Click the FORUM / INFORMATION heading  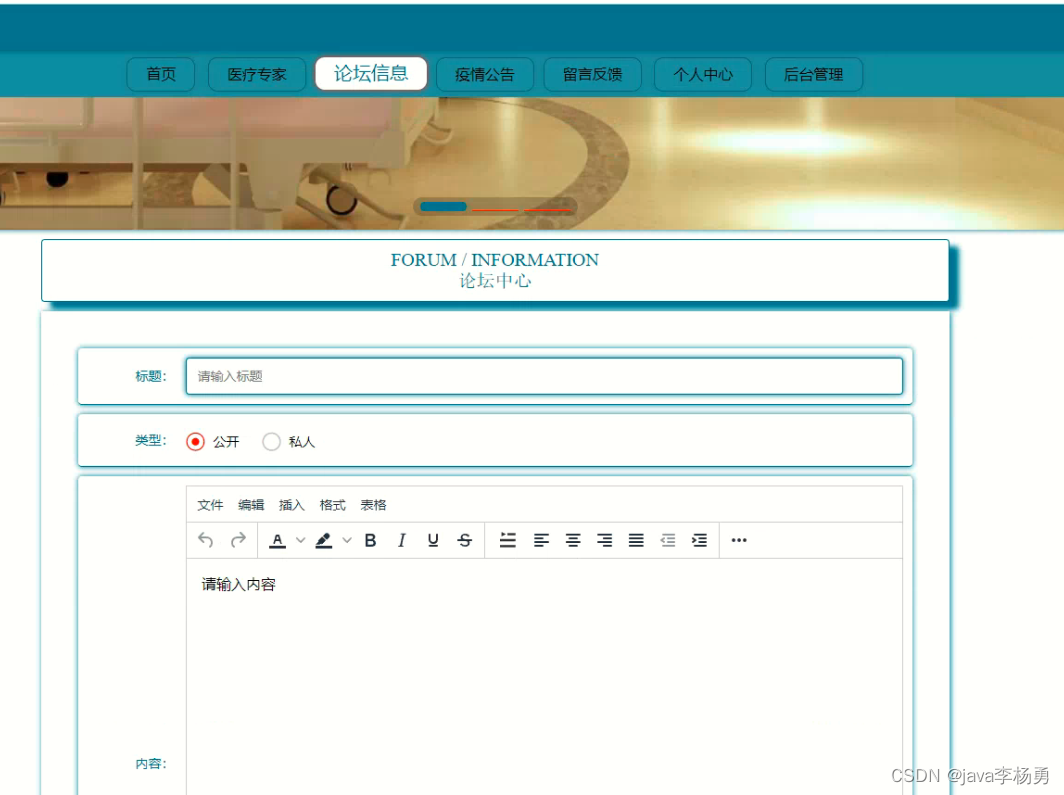tap(495, 260)
